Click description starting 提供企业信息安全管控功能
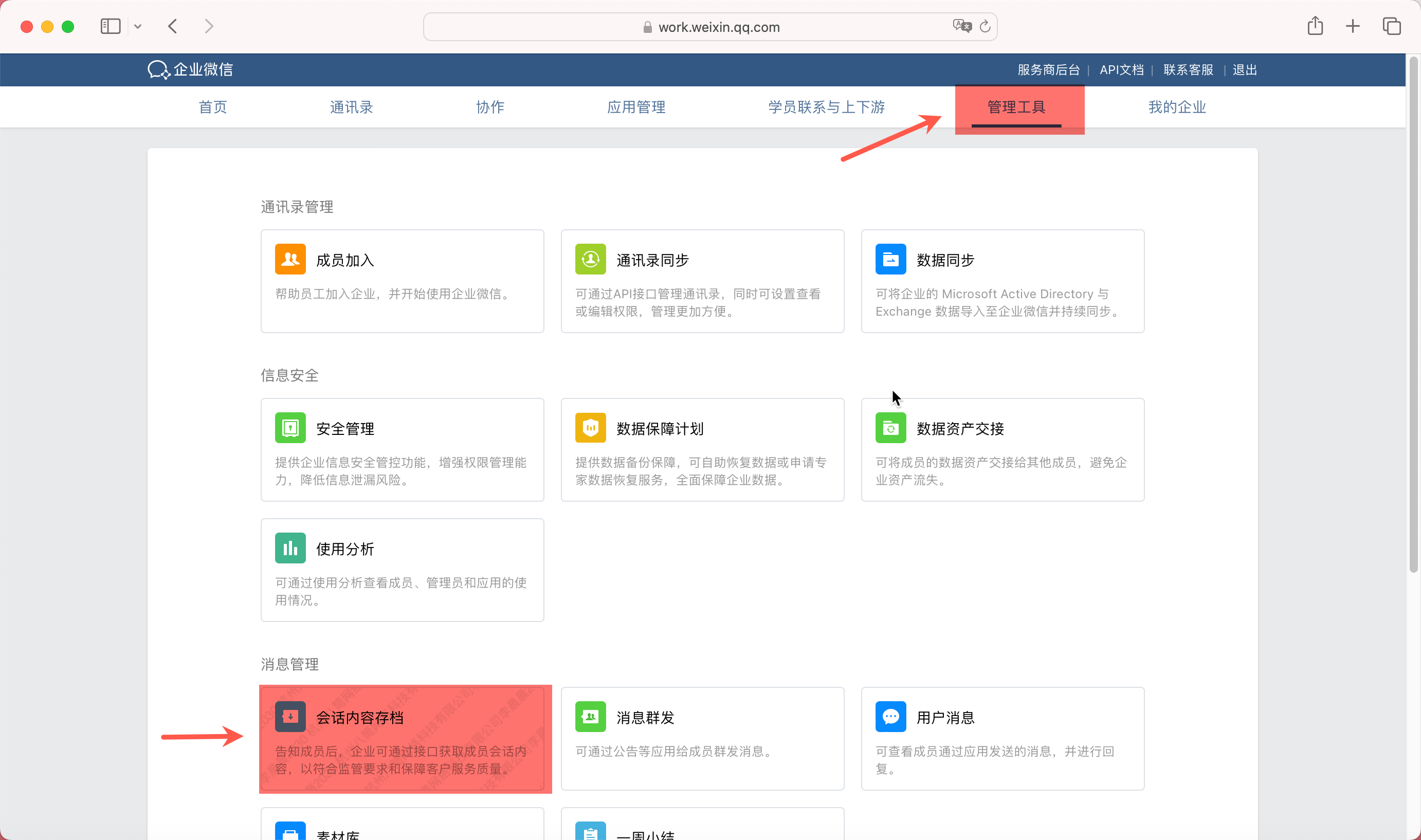The height and width of the screenshot is (840, 1421). coord(400,471)
